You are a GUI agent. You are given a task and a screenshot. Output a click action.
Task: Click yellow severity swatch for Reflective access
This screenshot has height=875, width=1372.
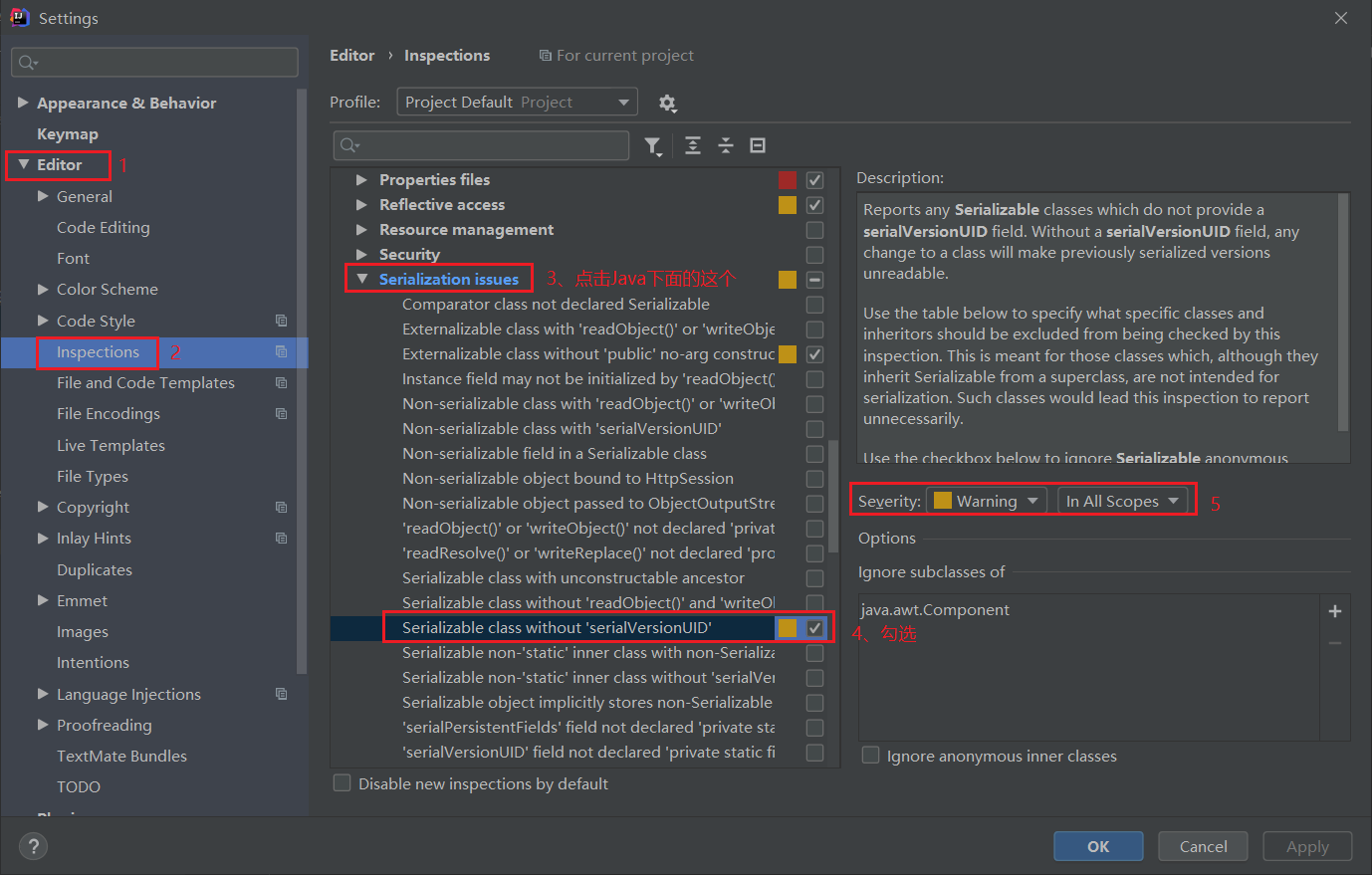point(788,205)
